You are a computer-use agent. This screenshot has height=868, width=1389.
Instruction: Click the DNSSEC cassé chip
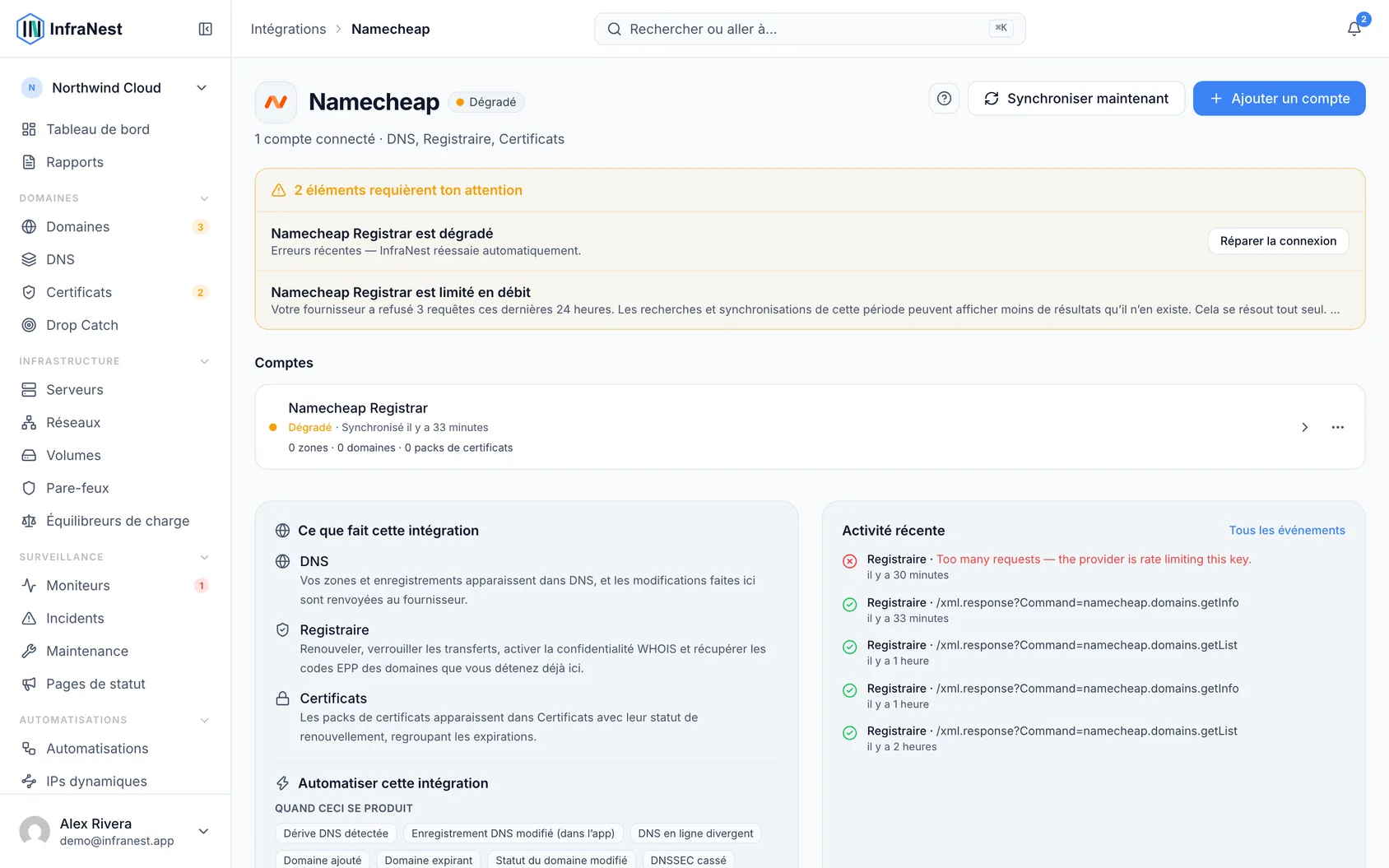[688, 860]
